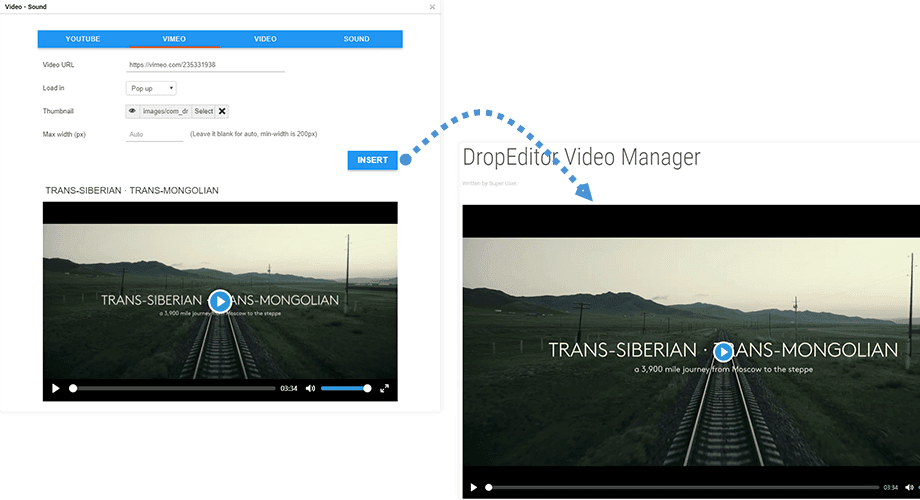Viewport: 920px width, 500px height.
Task: Mute the DropEditor page video
Action: (909, 488)
